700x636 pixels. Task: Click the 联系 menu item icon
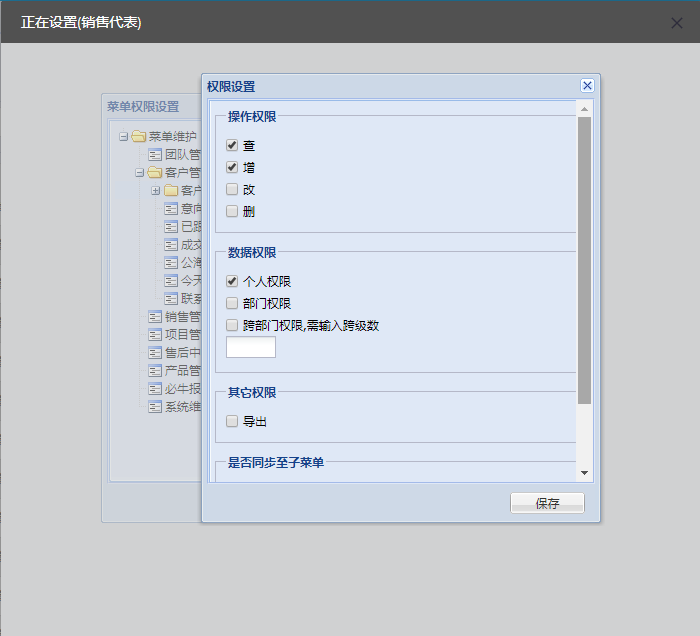pos(171,299)
